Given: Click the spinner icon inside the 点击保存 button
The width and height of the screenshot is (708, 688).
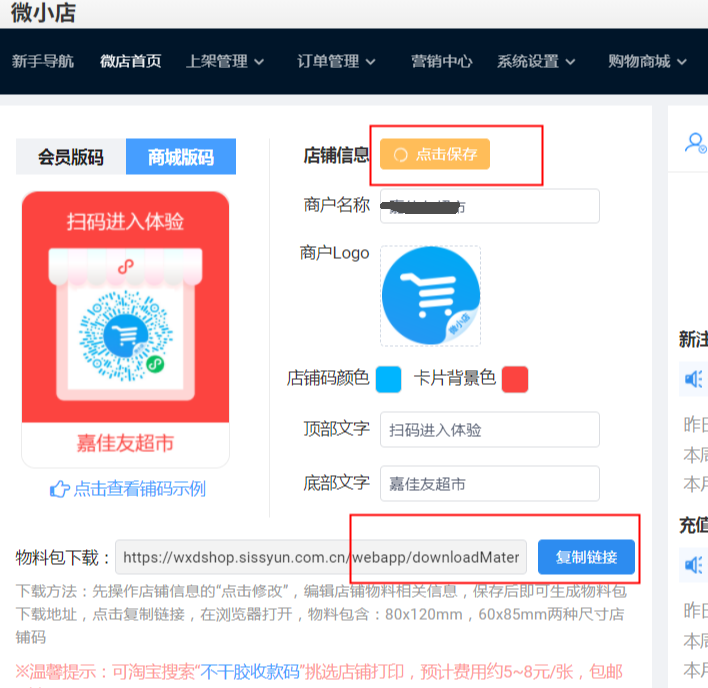Looking at the screenshot, I should click(401, 155).
